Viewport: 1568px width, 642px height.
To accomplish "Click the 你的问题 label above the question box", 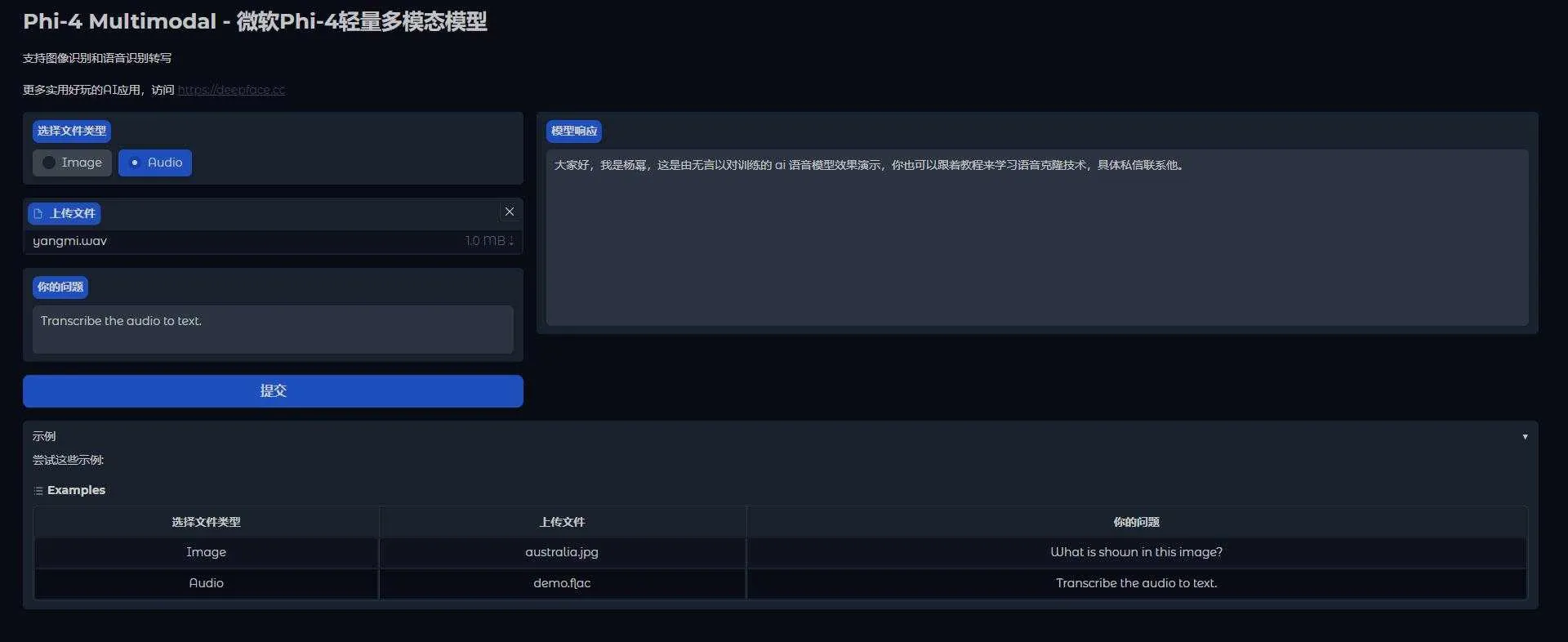I will (x=60, y=287).
